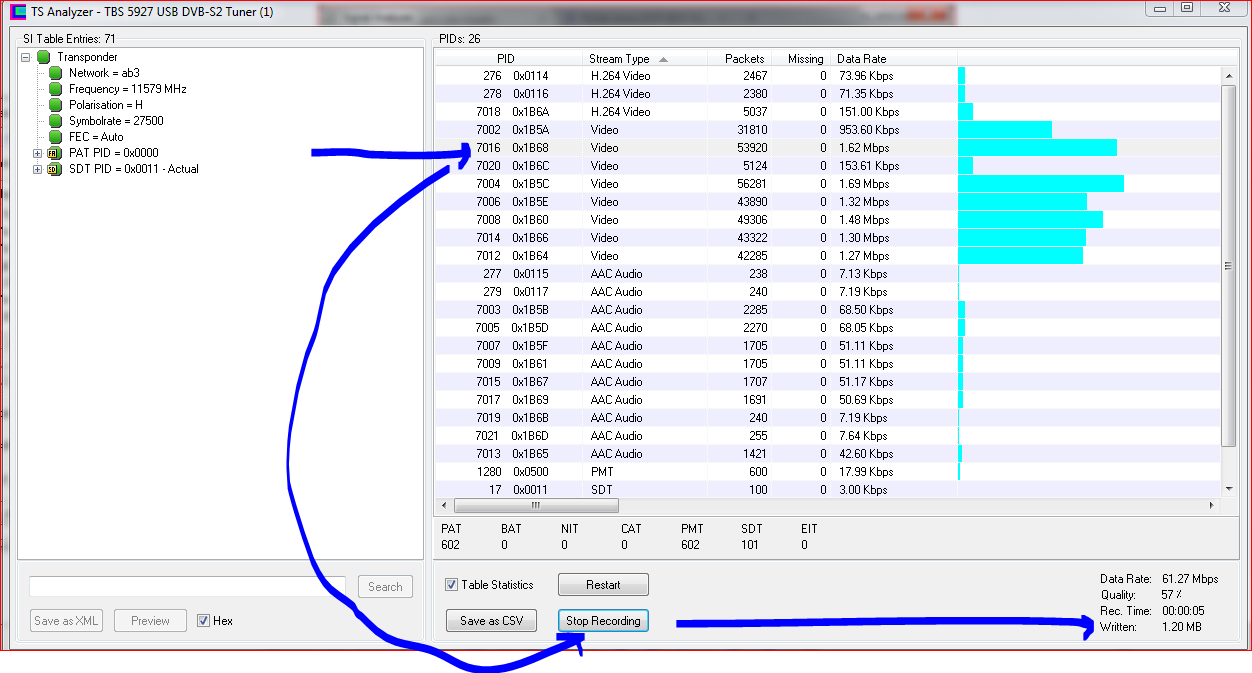Click the Data Rate column header
1252x673 pixels.
(861, 59)
